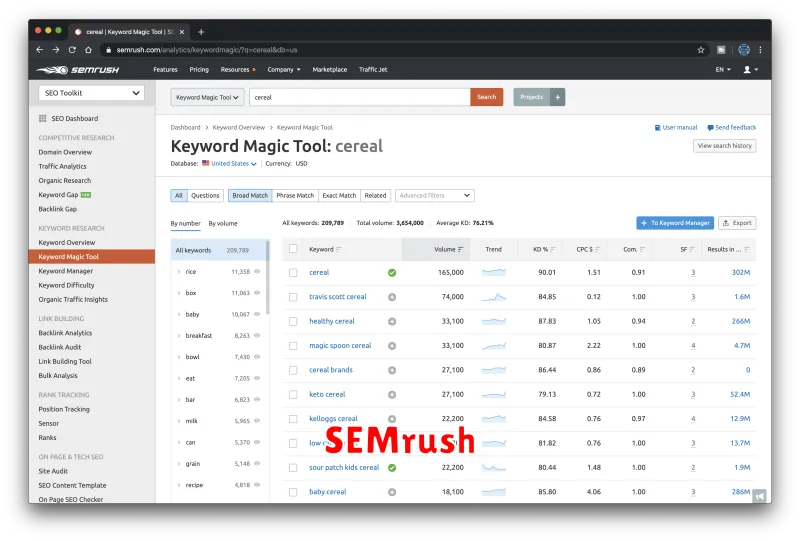Sort by Volume column sort icon

(460, 249)
